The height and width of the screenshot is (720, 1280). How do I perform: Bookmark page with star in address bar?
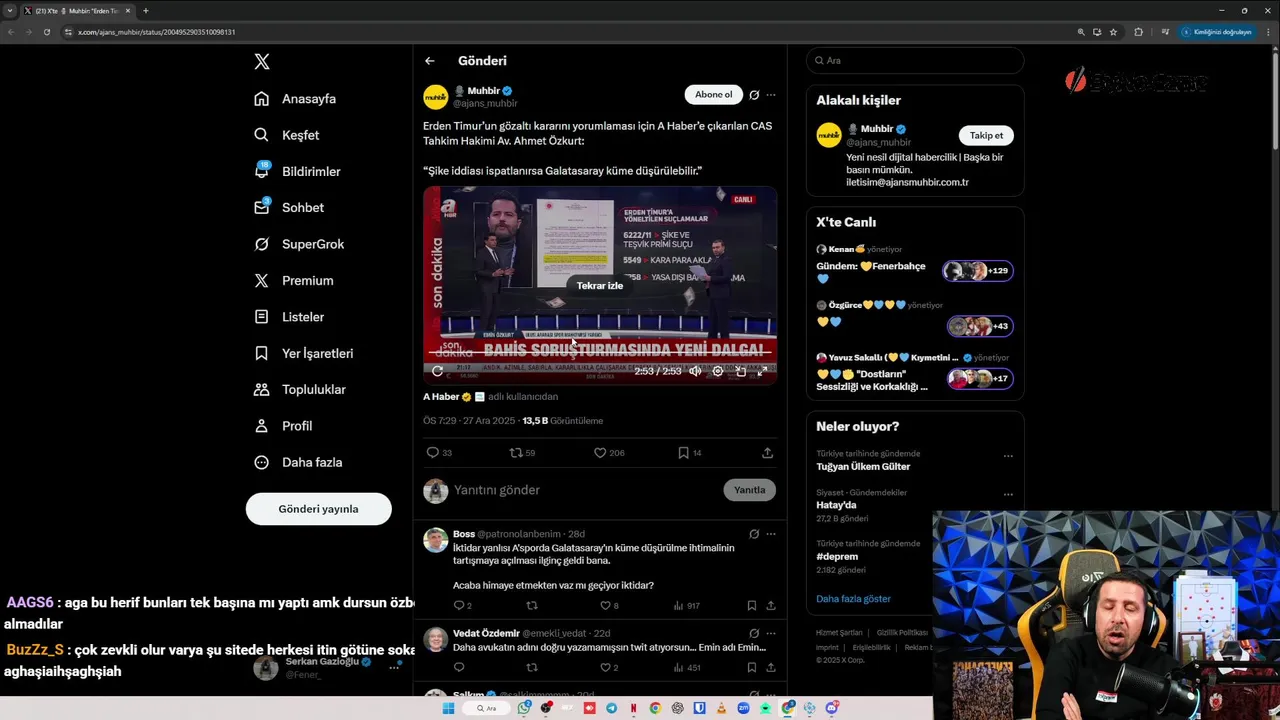(1113, 32)
